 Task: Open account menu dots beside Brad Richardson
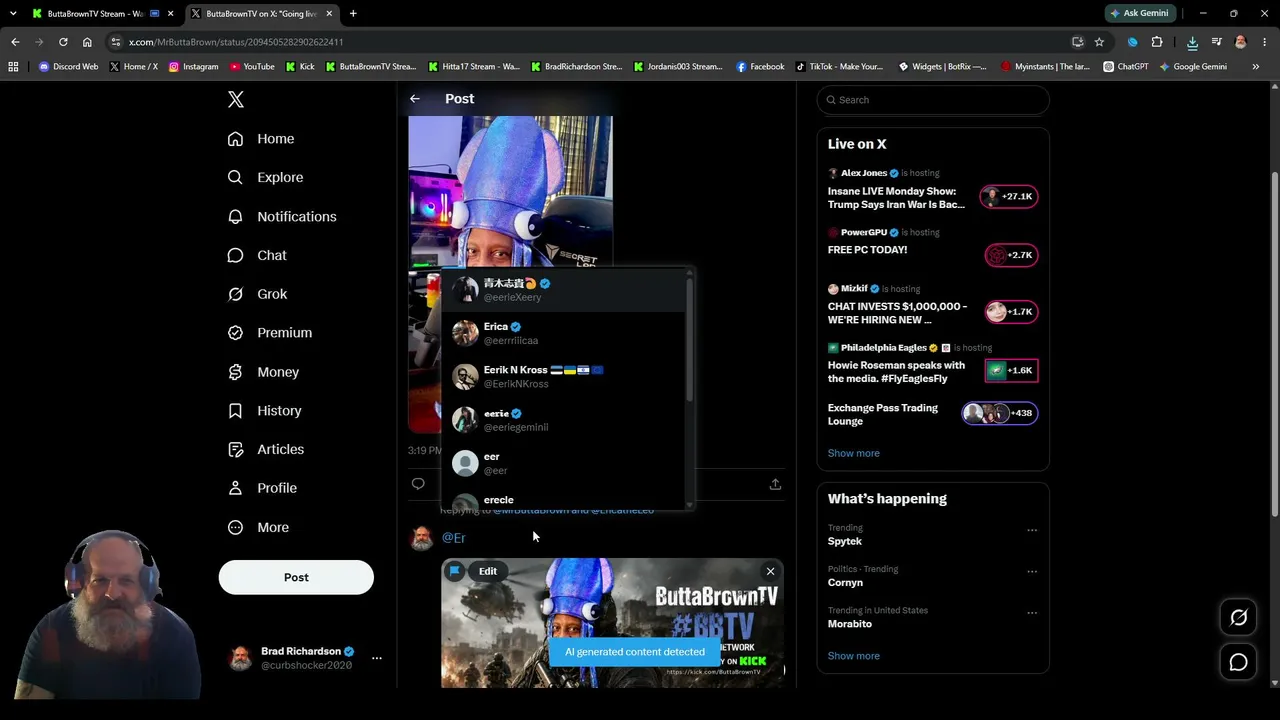(x=377, y=658)
